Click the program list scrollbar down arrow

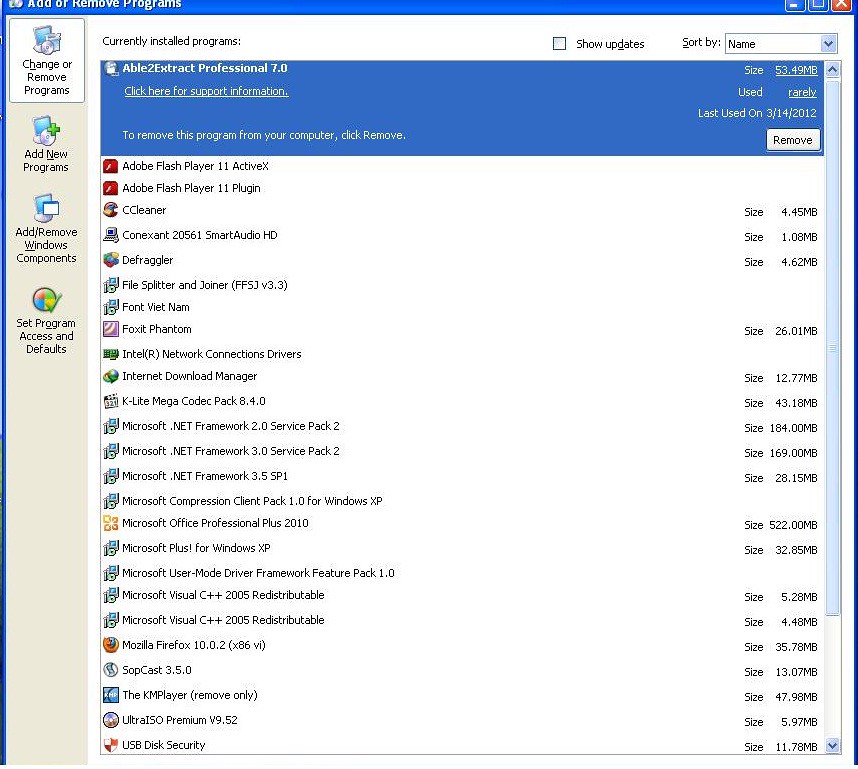[832, 745]
